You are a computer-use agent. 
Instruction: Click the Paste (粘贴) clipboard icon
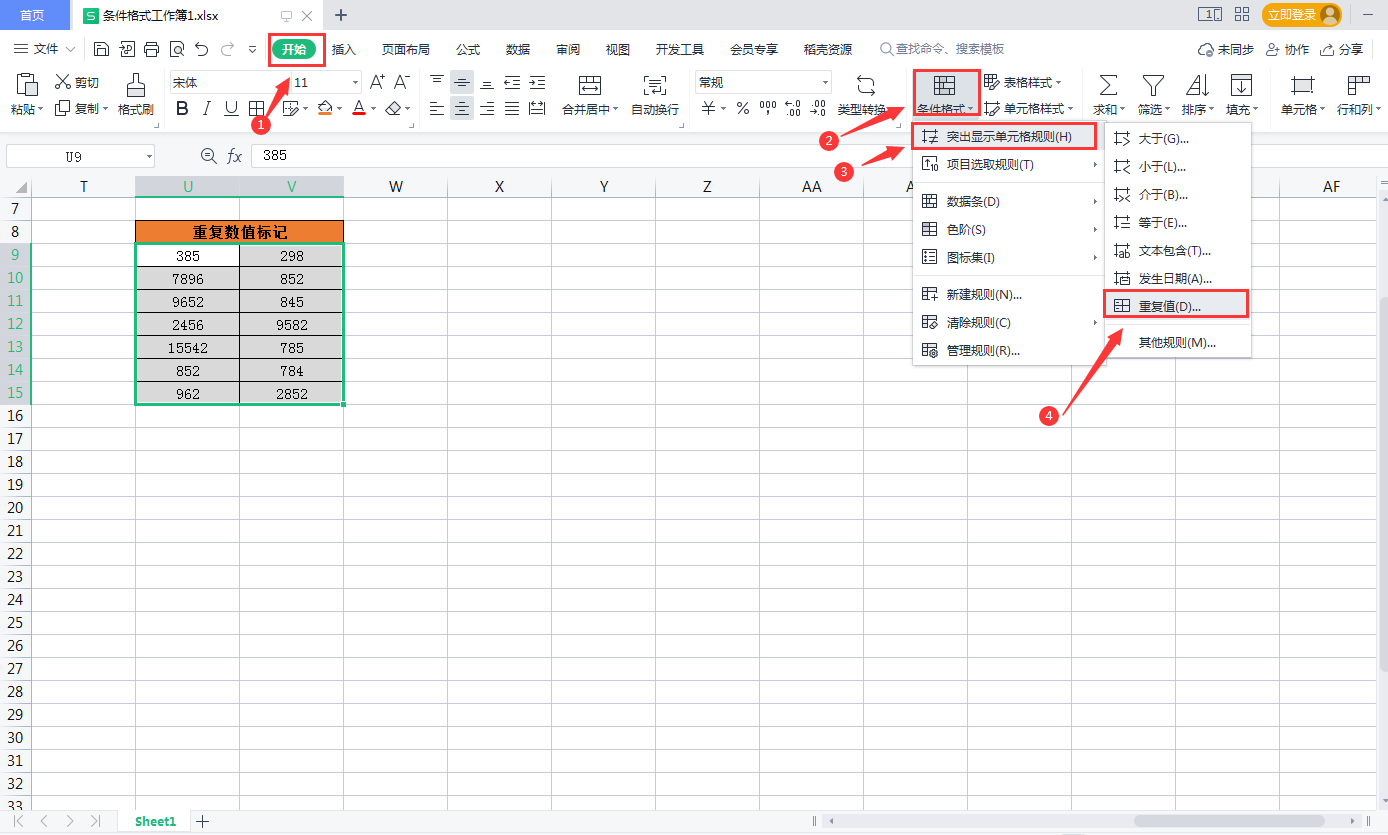27,84
